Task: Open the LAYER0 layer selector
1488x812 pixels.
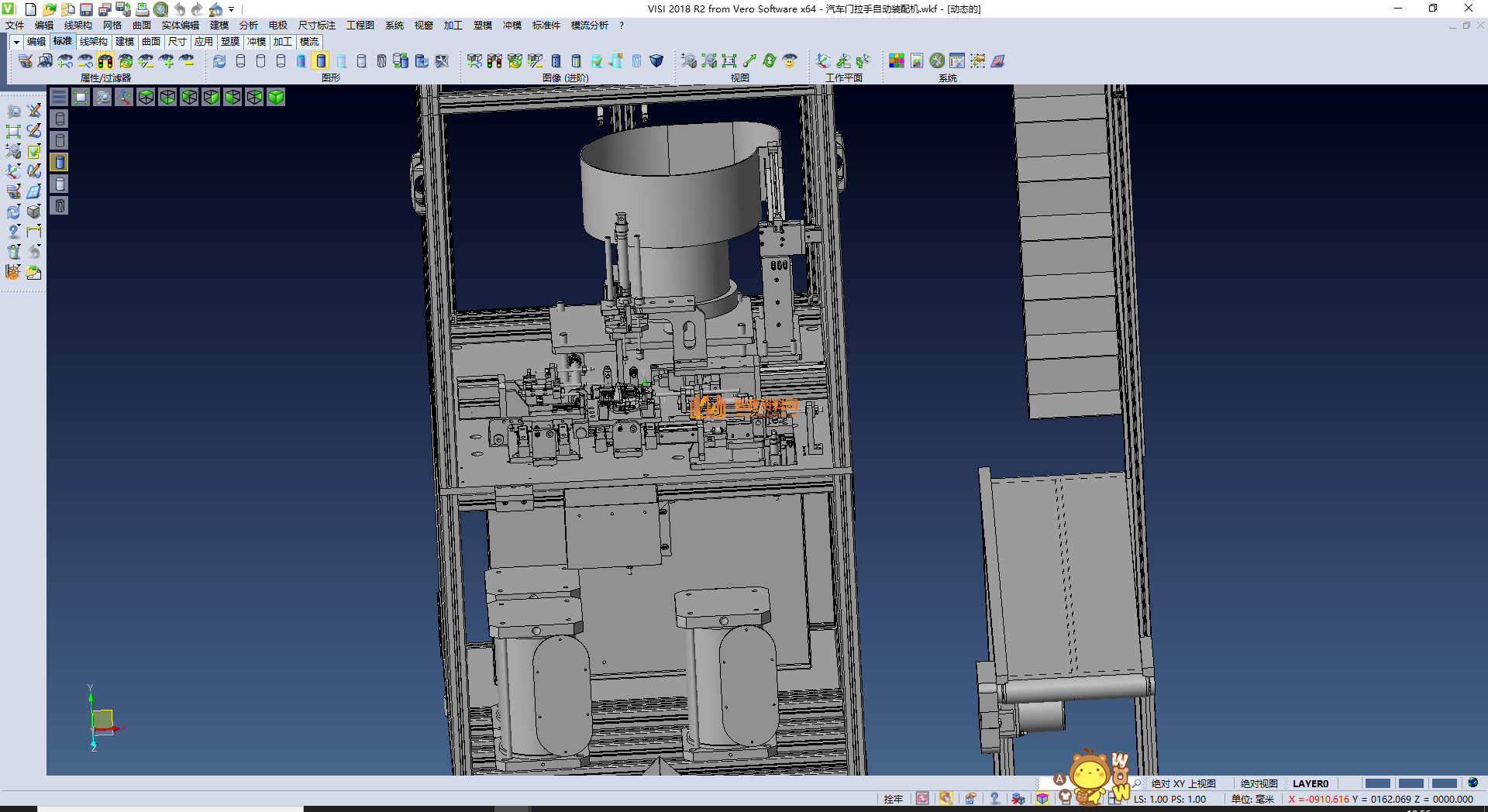Action: click(1310, 783)
